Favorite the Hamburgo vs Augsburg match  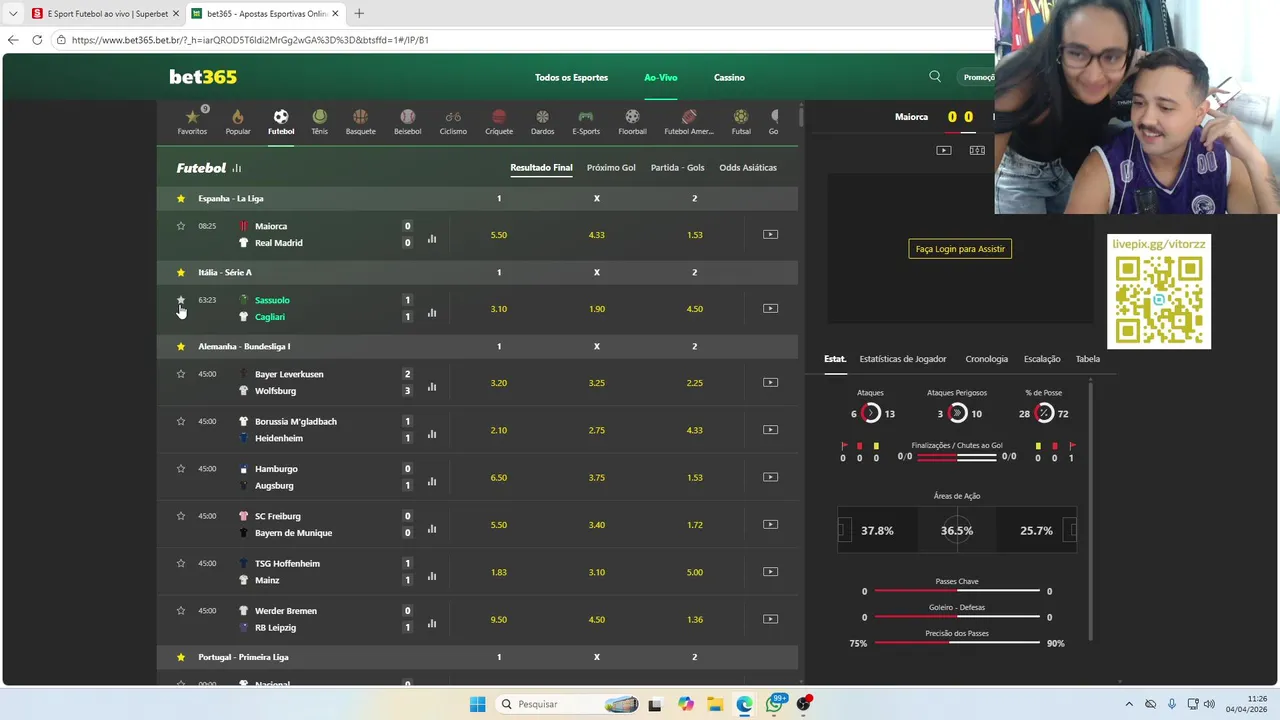coord(181,469)
